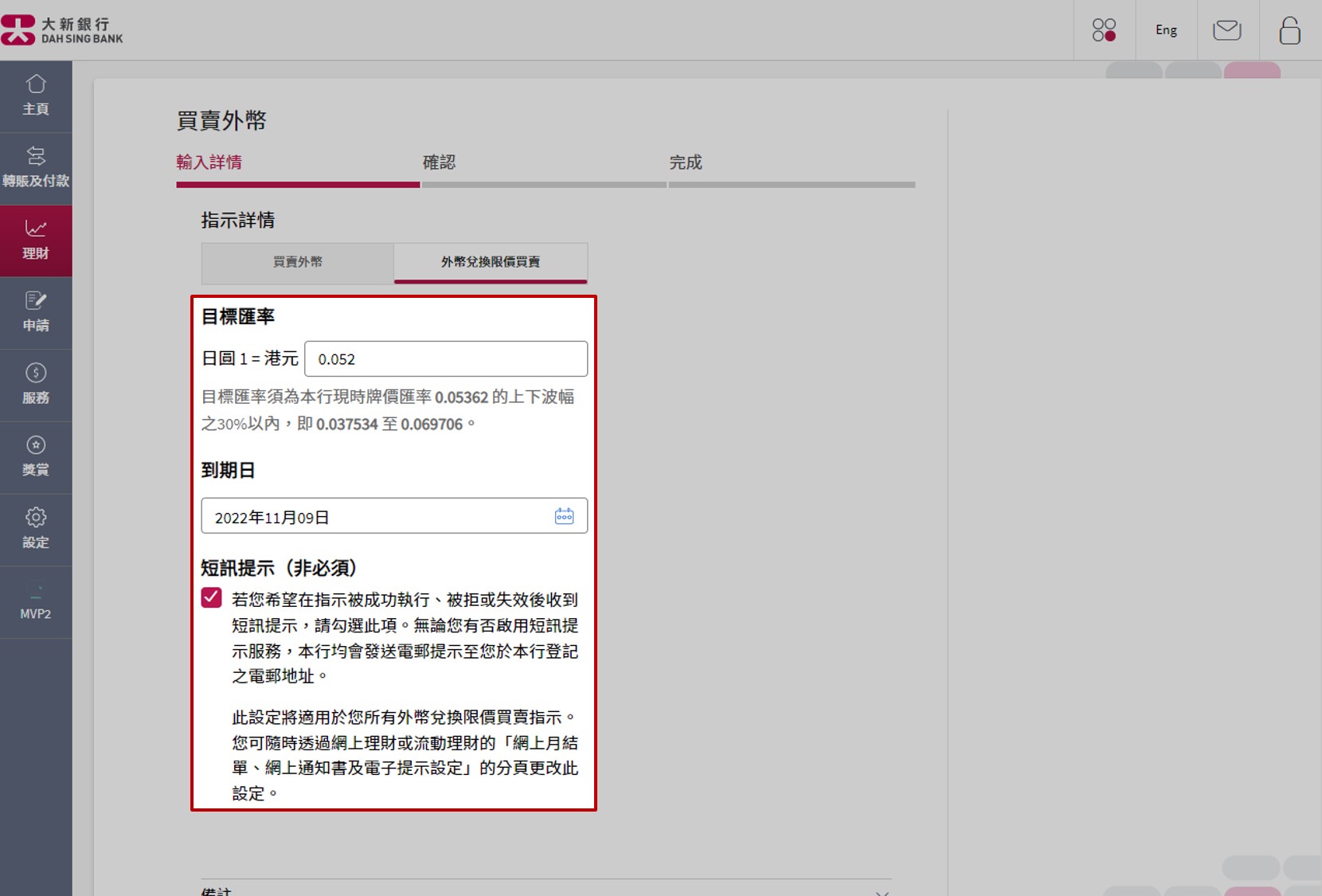The width and height of the screenshot is (1322, 896).
Task: Open 設定 settings sidebar item
Action: click(x=36, y=530)
